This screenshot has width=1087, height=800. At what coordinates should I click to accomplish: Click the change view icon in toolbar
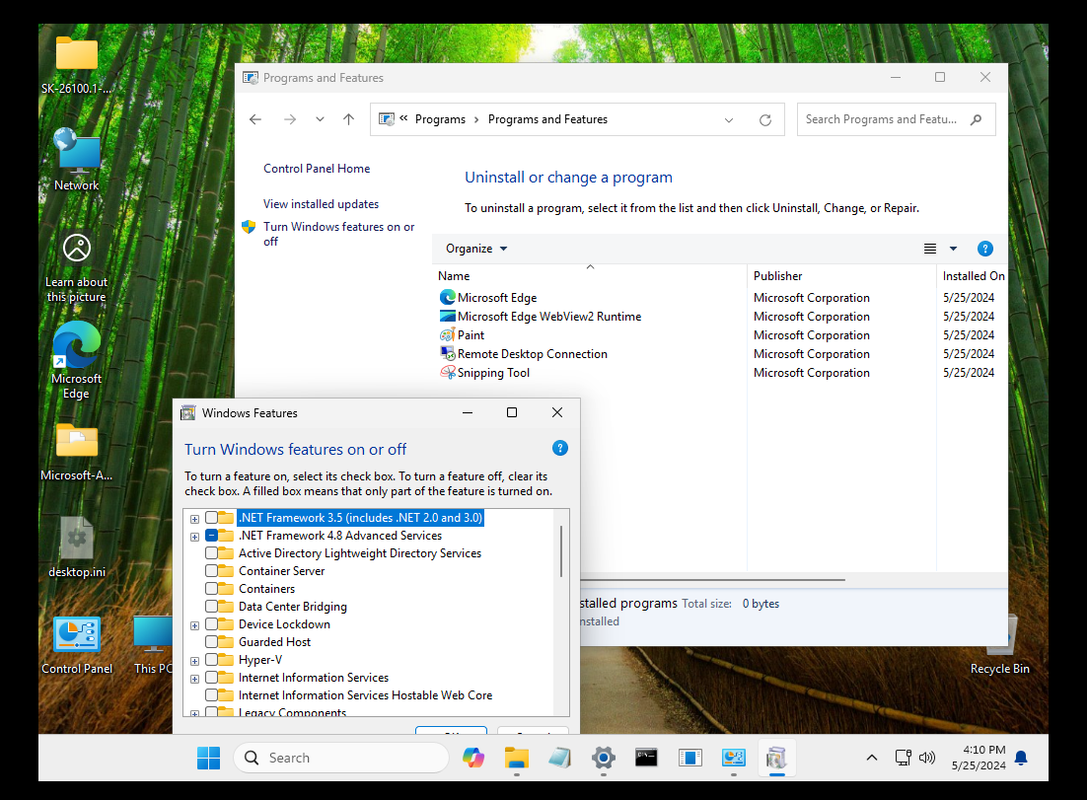(930, 248)
